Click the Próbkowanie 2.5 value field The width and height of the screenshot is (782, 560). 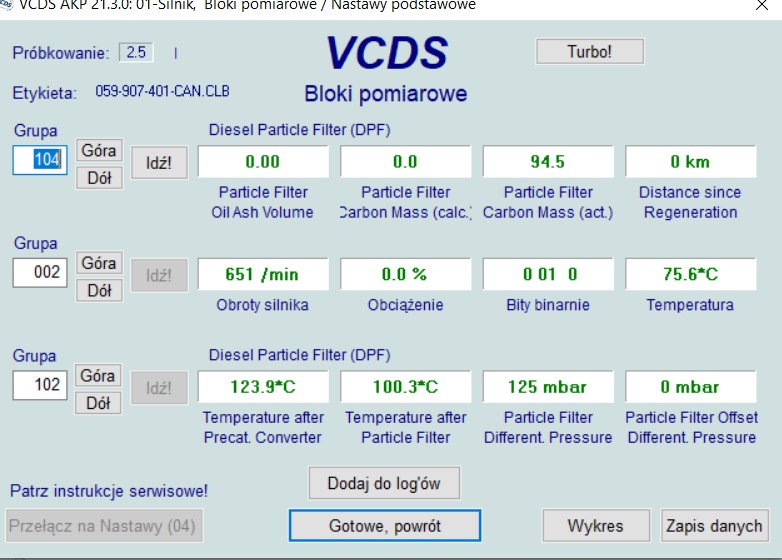pos(136,52)
